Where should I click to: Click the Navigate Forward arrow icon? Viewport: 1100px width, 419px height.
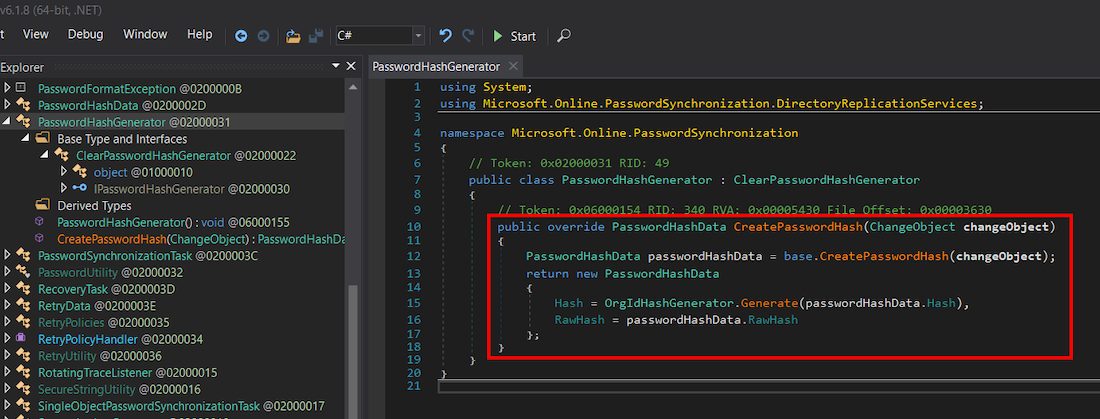263,36
